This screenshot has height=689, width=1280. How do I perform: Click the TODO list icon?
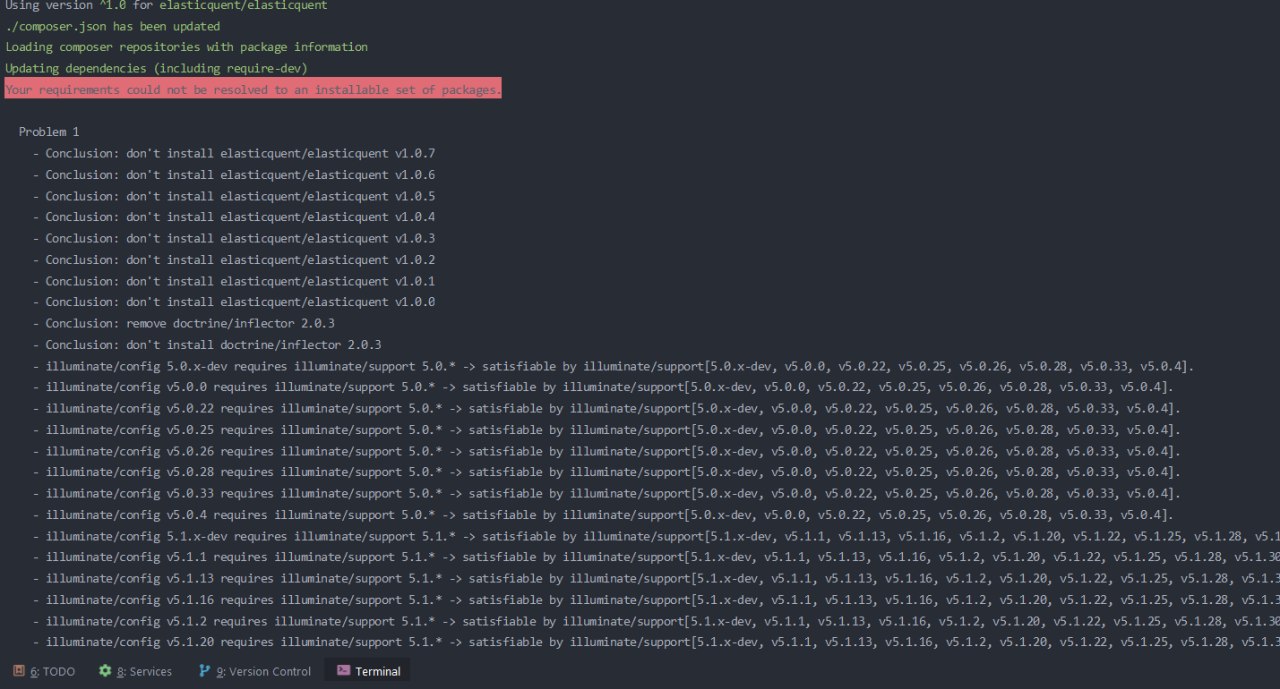point(19,671)
